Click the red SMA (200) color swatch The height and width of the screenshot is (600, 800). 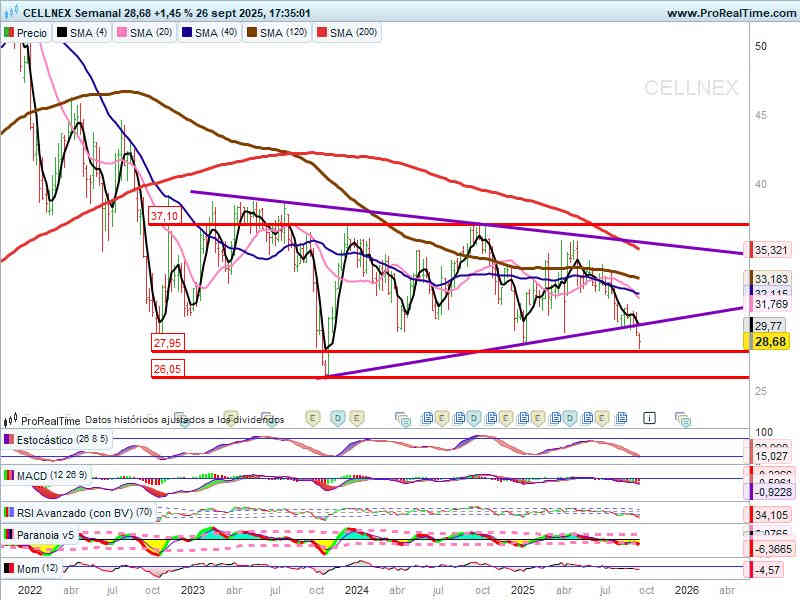click(x=322, y=33)
